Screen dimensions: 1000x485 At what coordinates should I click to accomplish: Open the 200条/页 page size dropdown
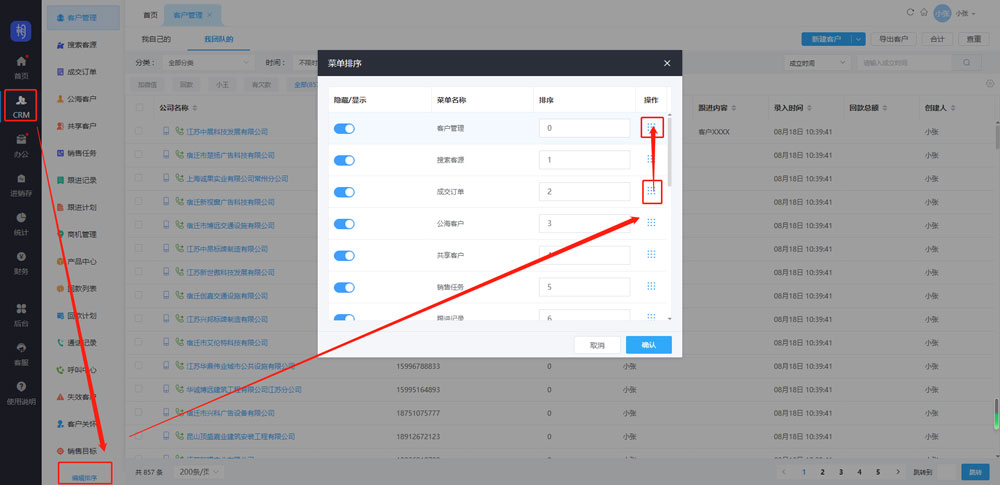(201, 472)
